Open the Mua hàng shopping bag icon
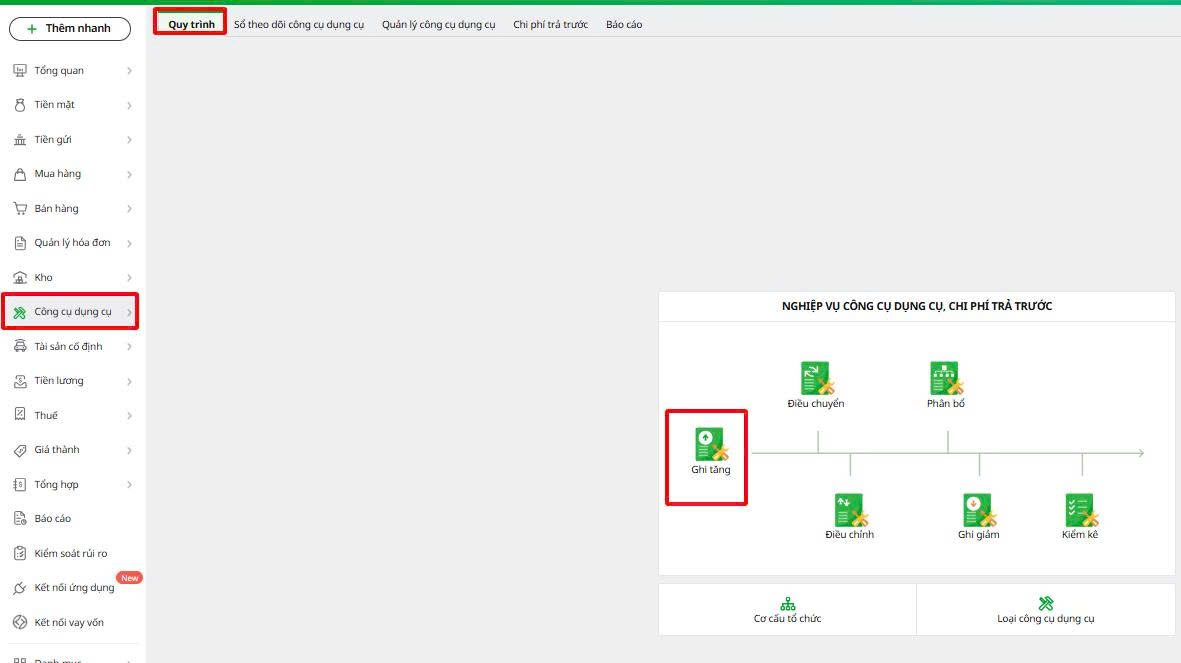The image size is (1181, 663). point(20,174)
